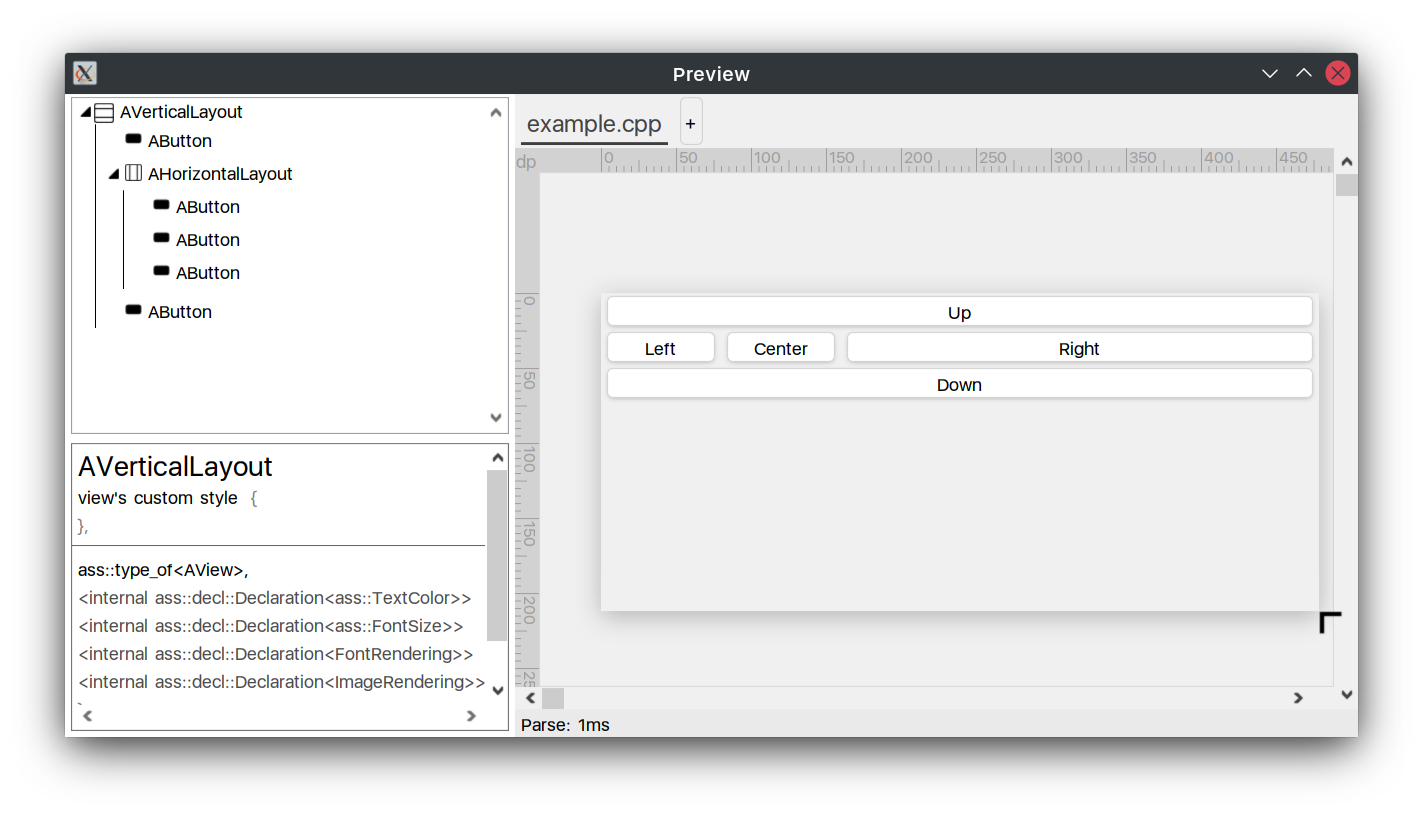Click the AVerticalLayout layout icon in tree
1423x814 pixels.
click(104, 113)
